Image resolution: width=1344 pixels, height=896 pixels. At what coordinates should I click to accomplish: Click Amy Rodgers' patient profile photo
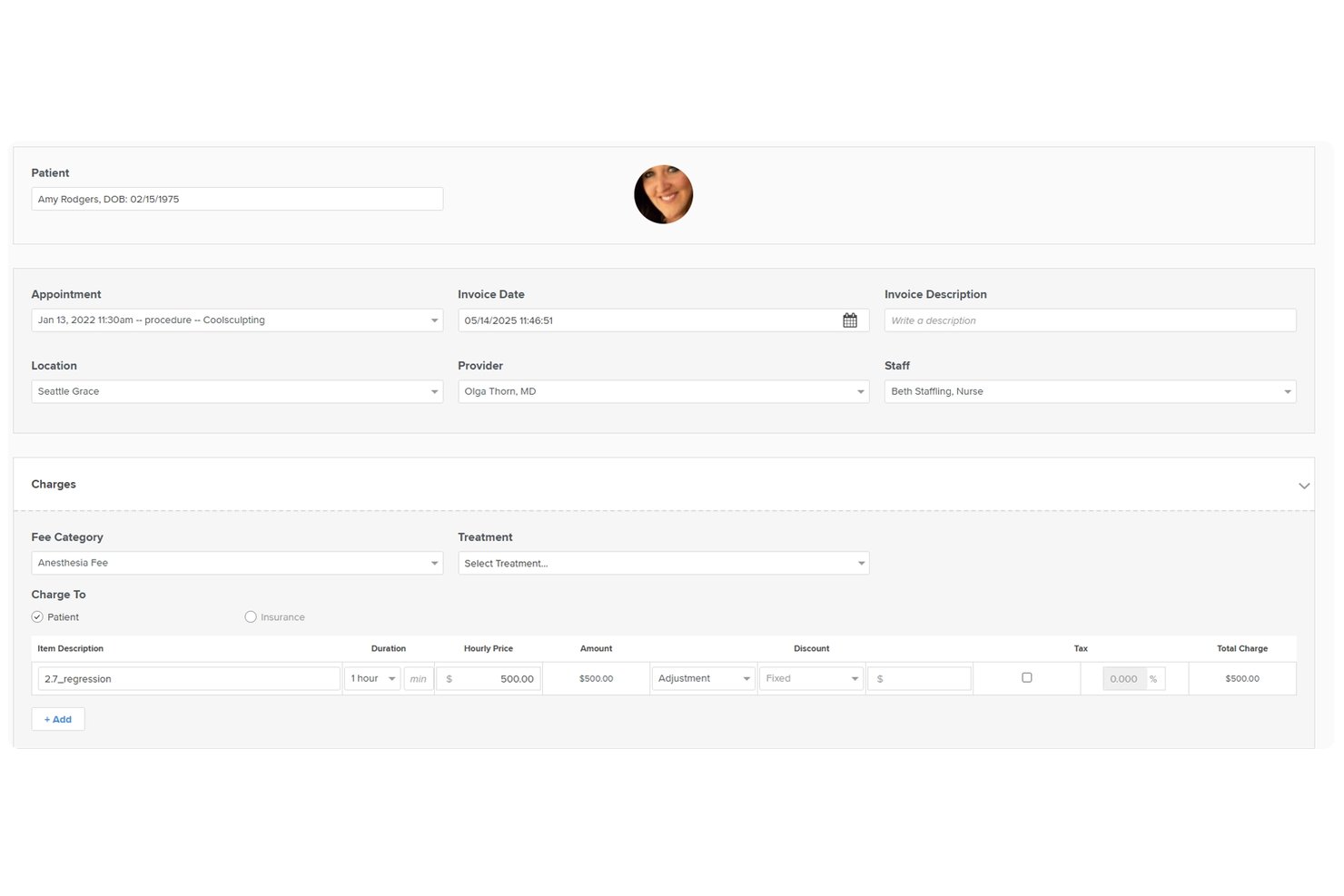click(x=663, y=194)
